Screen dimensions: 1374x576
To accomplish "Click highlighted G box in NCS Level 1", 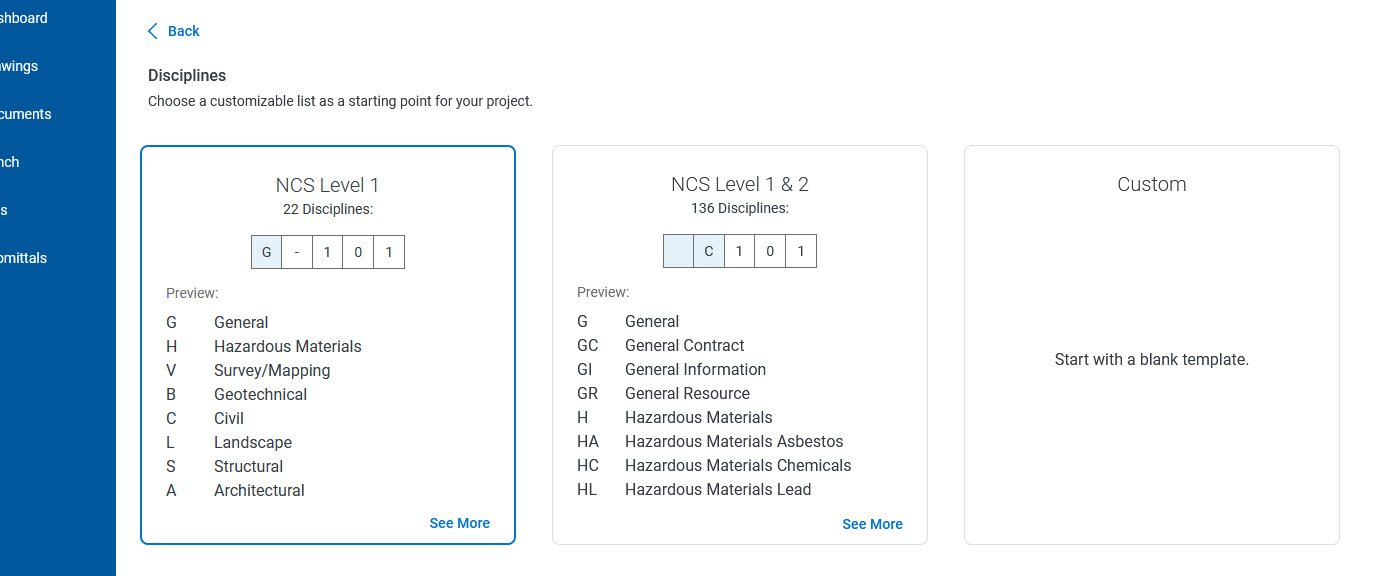I will (x=266, y=252).
